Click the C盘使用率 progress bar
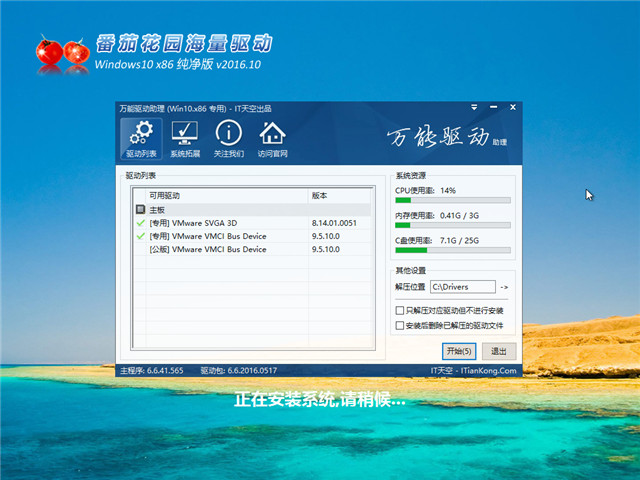 (x=453, y=250)
